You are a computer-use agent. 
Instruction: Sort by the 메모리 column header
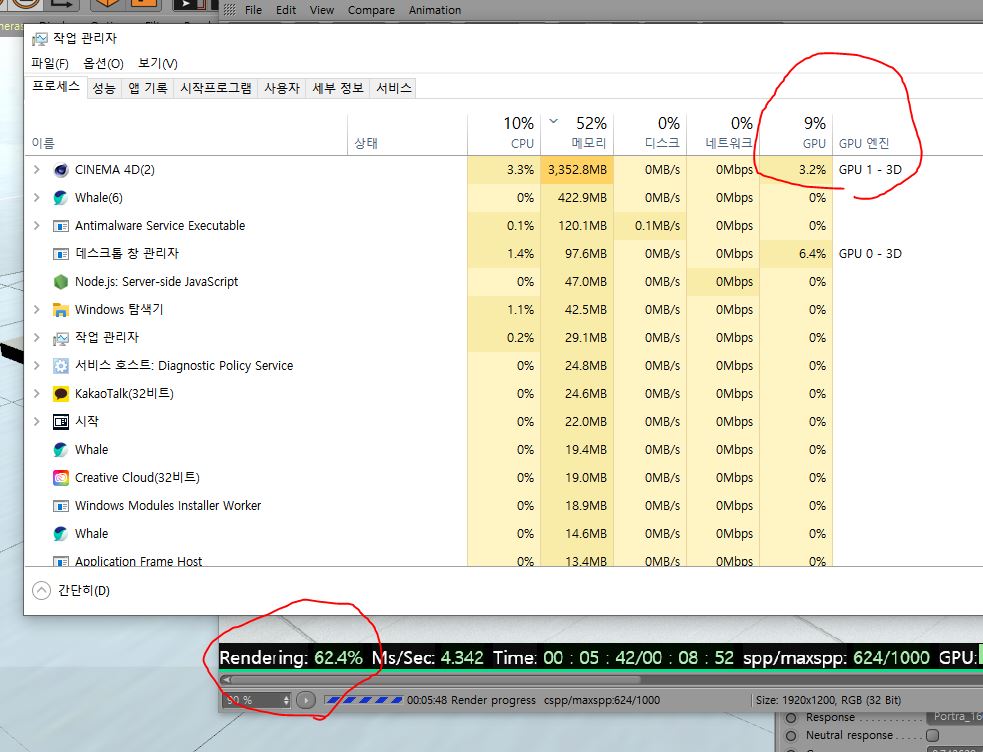pos(577,133)
